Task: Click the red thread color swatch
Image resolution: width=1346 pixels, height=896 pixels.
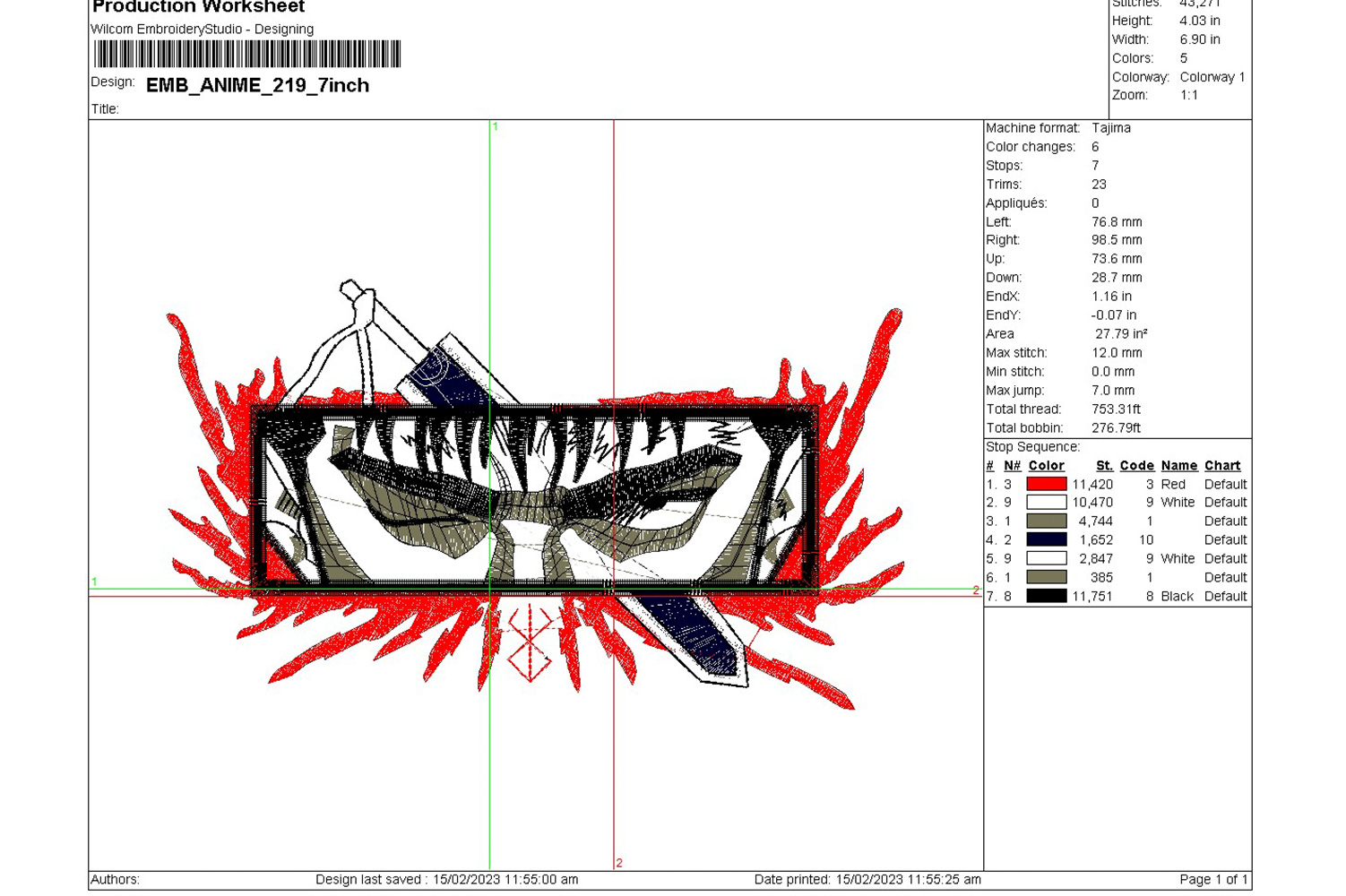Action: click(1046, 484)
